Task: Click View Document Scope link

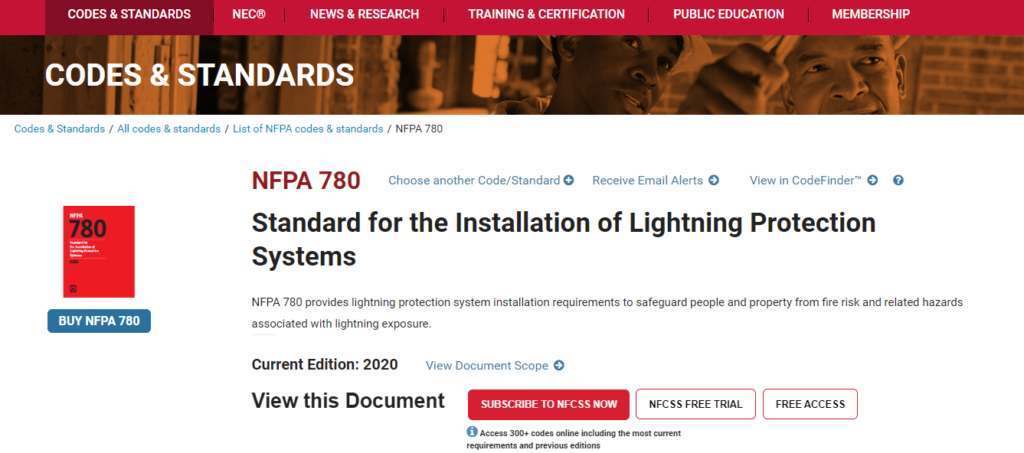Action: pyautogui.click(x=487, y=366)
